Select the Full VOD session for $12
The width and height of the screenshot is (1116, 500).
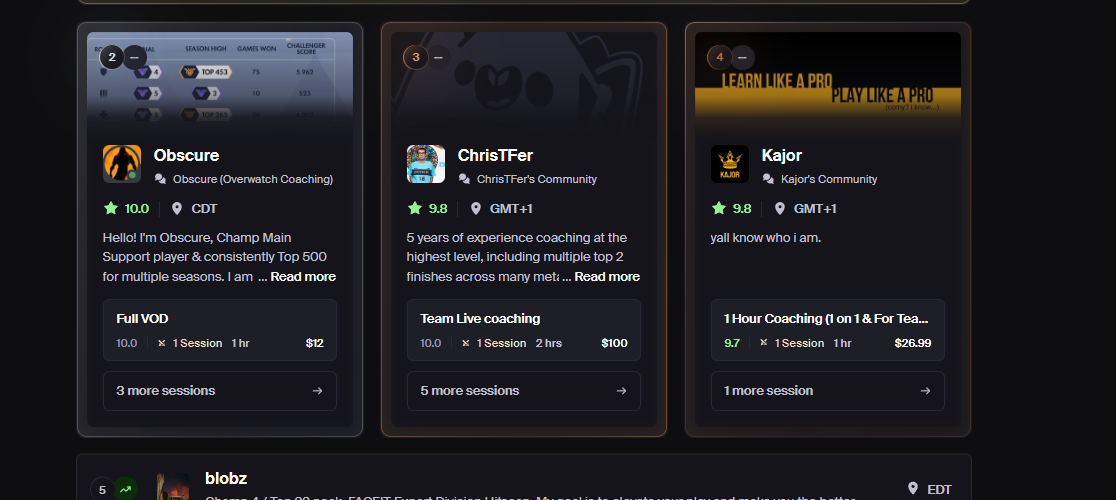tap(220, 330)
